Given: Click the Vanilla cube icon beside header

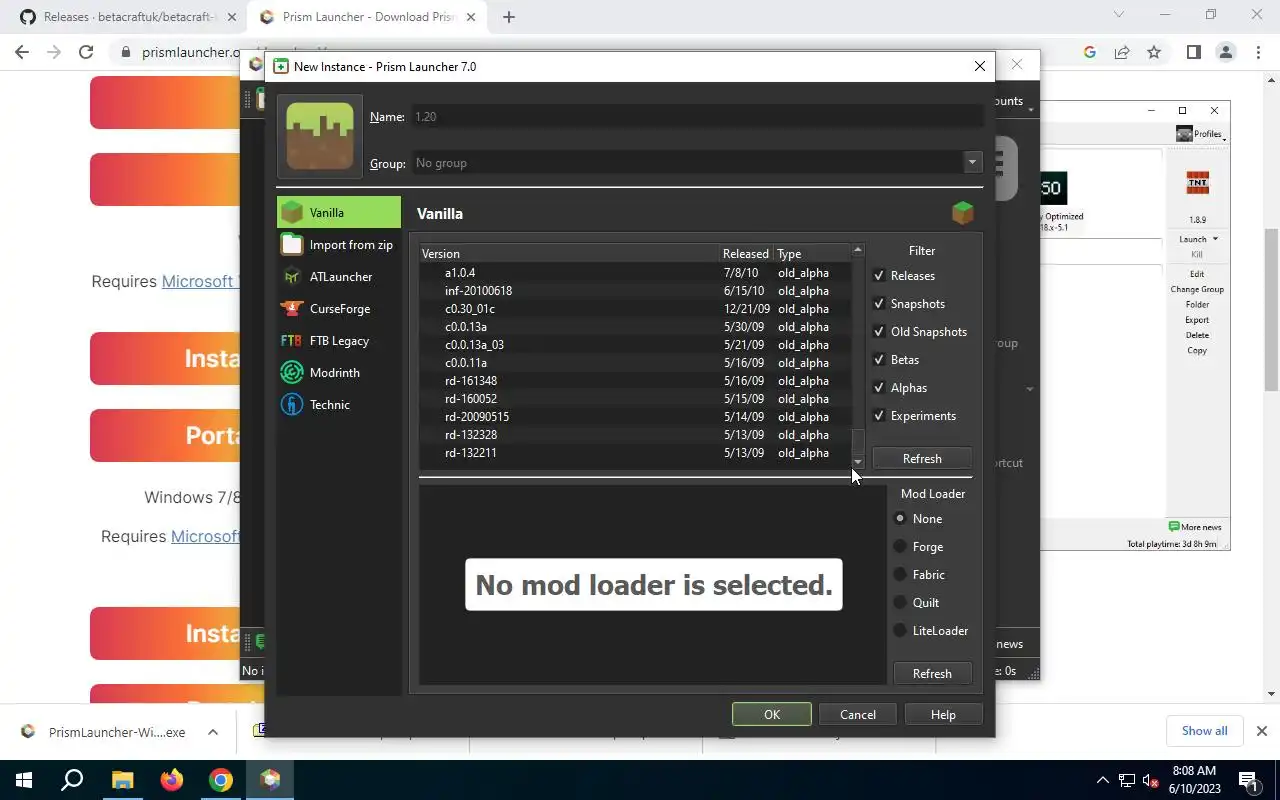Looking at the screenshot, I should pos(962,212).
